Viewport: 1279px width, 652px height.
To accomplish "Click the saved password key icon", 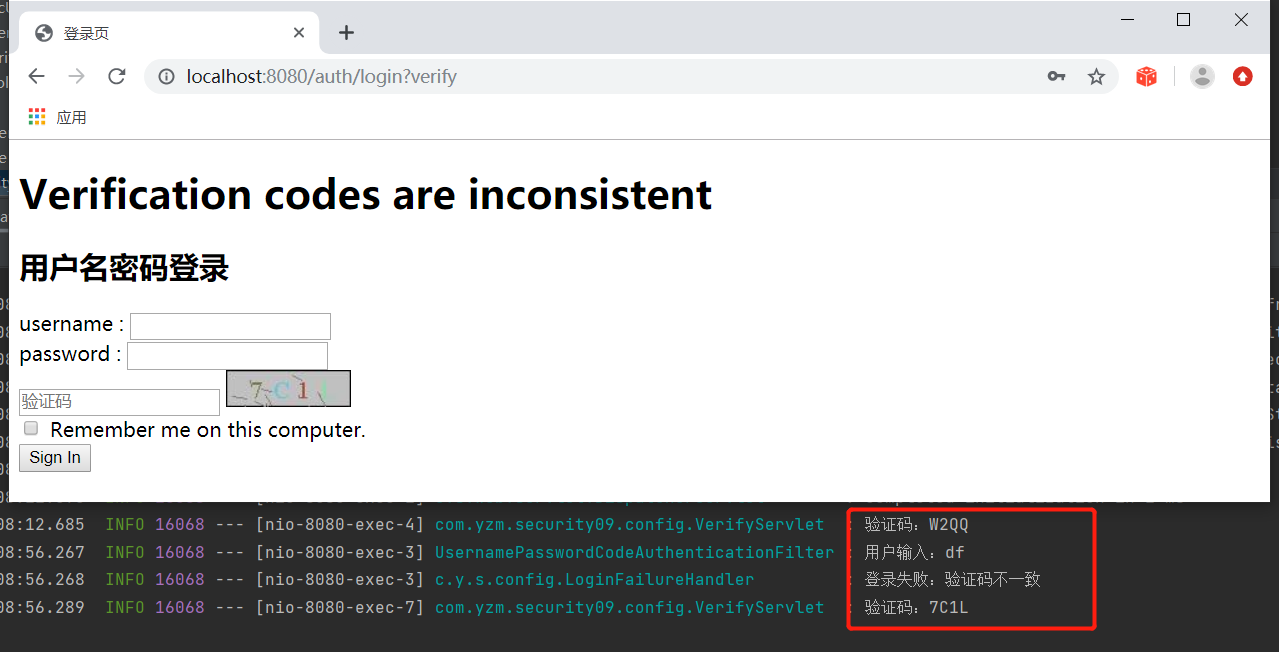I will 1056,77.
